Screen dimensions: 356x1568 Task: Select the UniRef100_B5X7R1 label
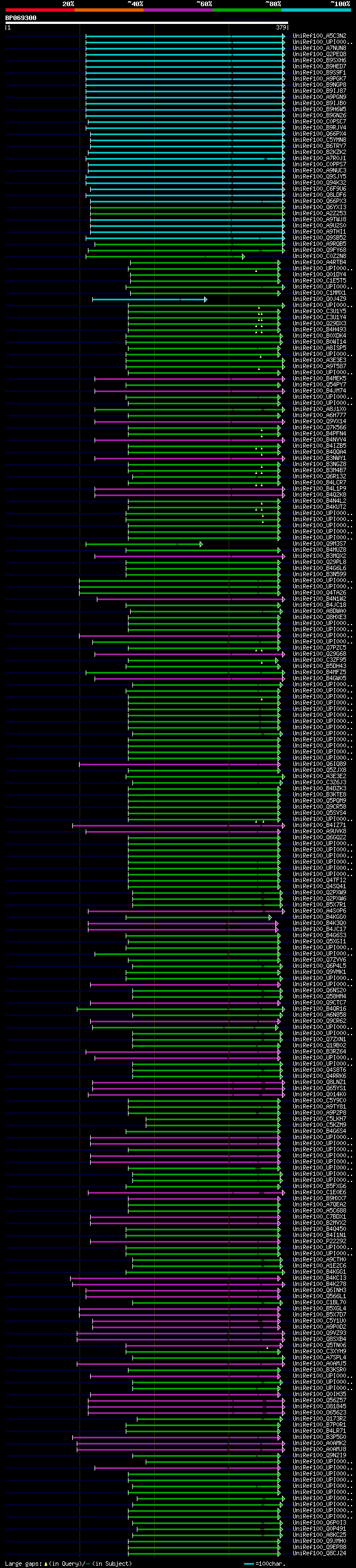tap(319, 904)
